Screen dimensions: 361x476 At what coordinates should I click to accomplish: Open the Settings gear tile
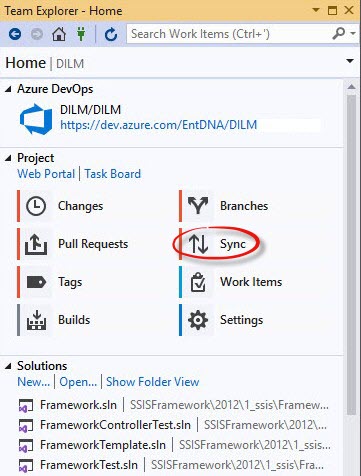tap(221, 320)
